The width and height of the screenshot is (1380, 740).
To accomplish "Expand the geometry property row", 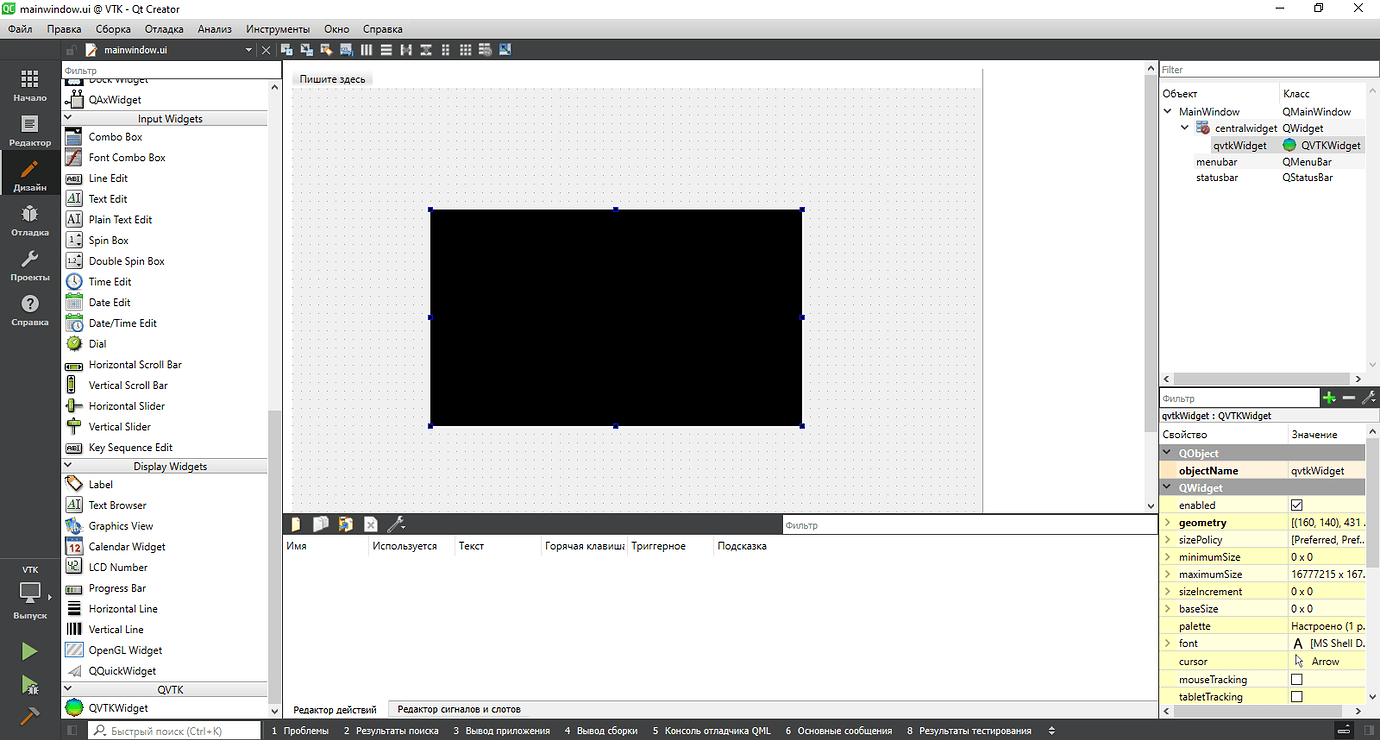I will point(1170,522).
